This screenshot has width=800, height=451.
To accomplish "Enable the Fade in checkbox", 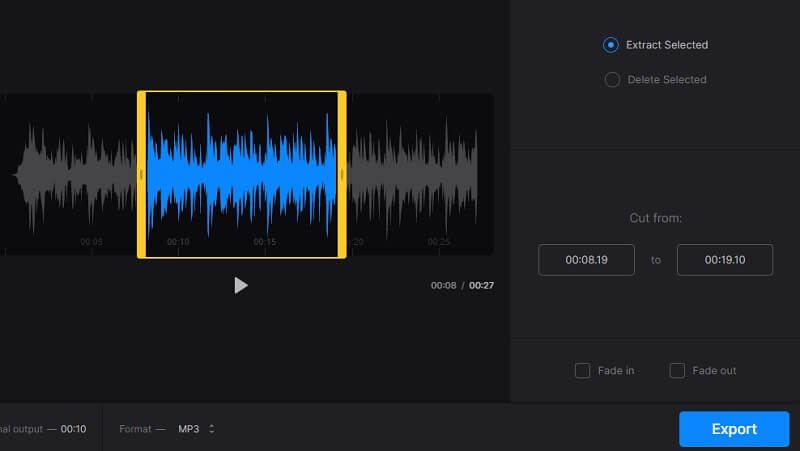I will (583, 371).
